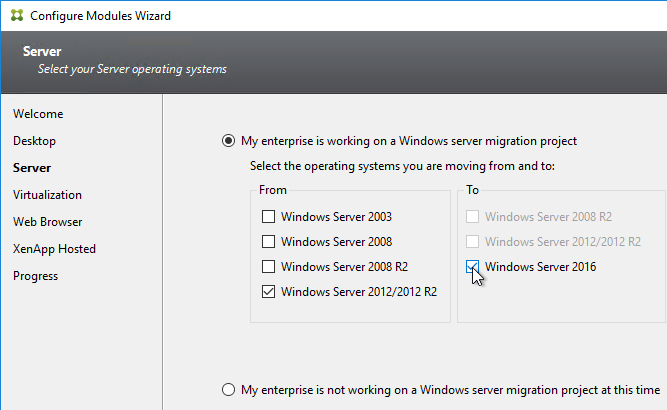Click the To group box label
Viewport: 667px width, 410px height.
(x=472, y=190)
